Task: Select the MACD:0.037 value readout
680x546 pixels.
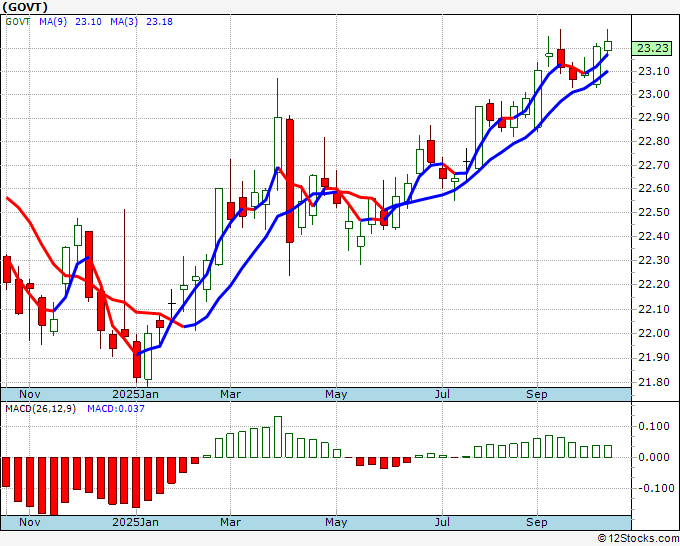Action: (x=116, y=409)
